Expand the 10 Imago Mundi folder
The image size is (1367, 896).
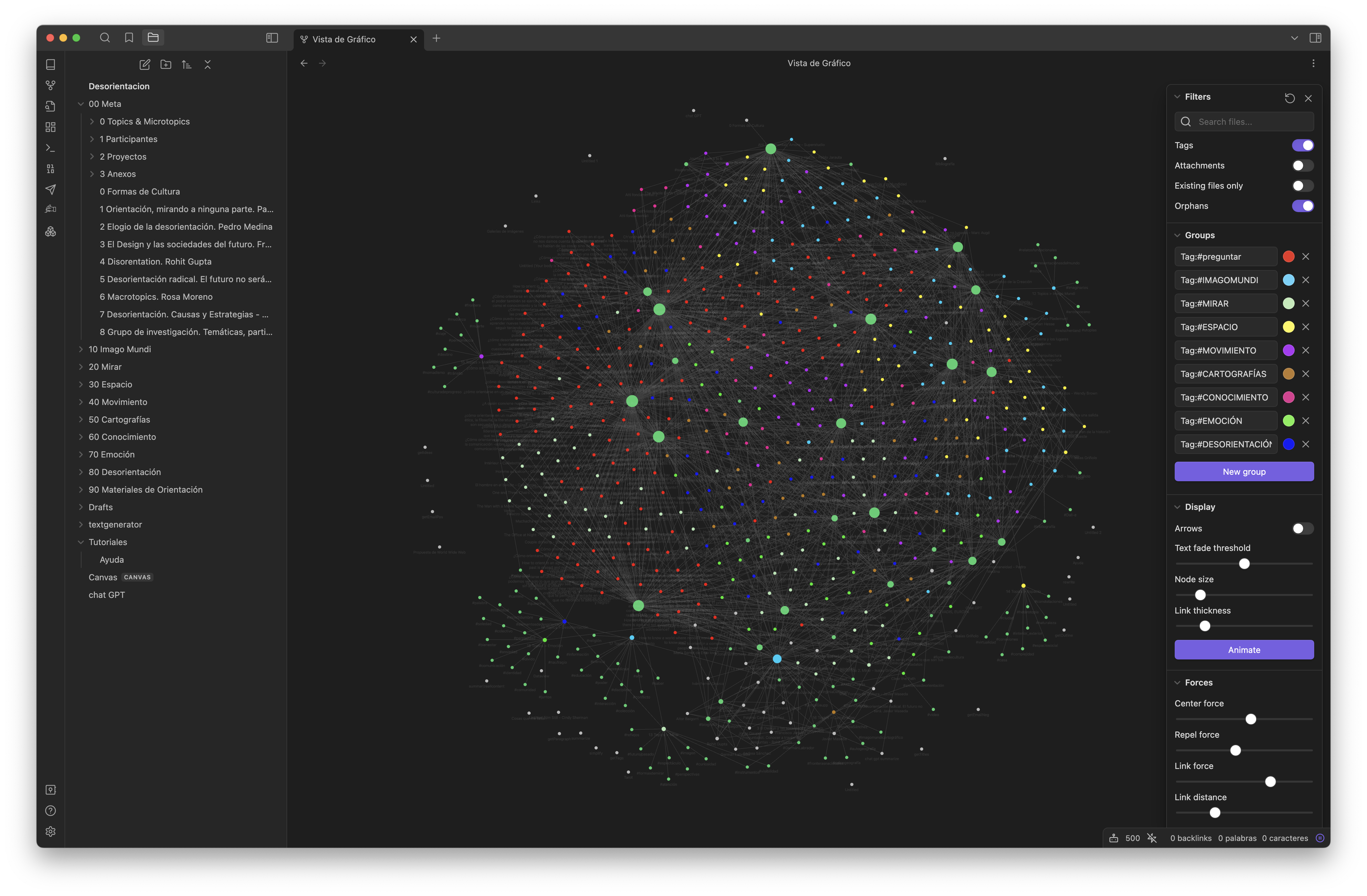pyautogui.click(x=120, y=349)
